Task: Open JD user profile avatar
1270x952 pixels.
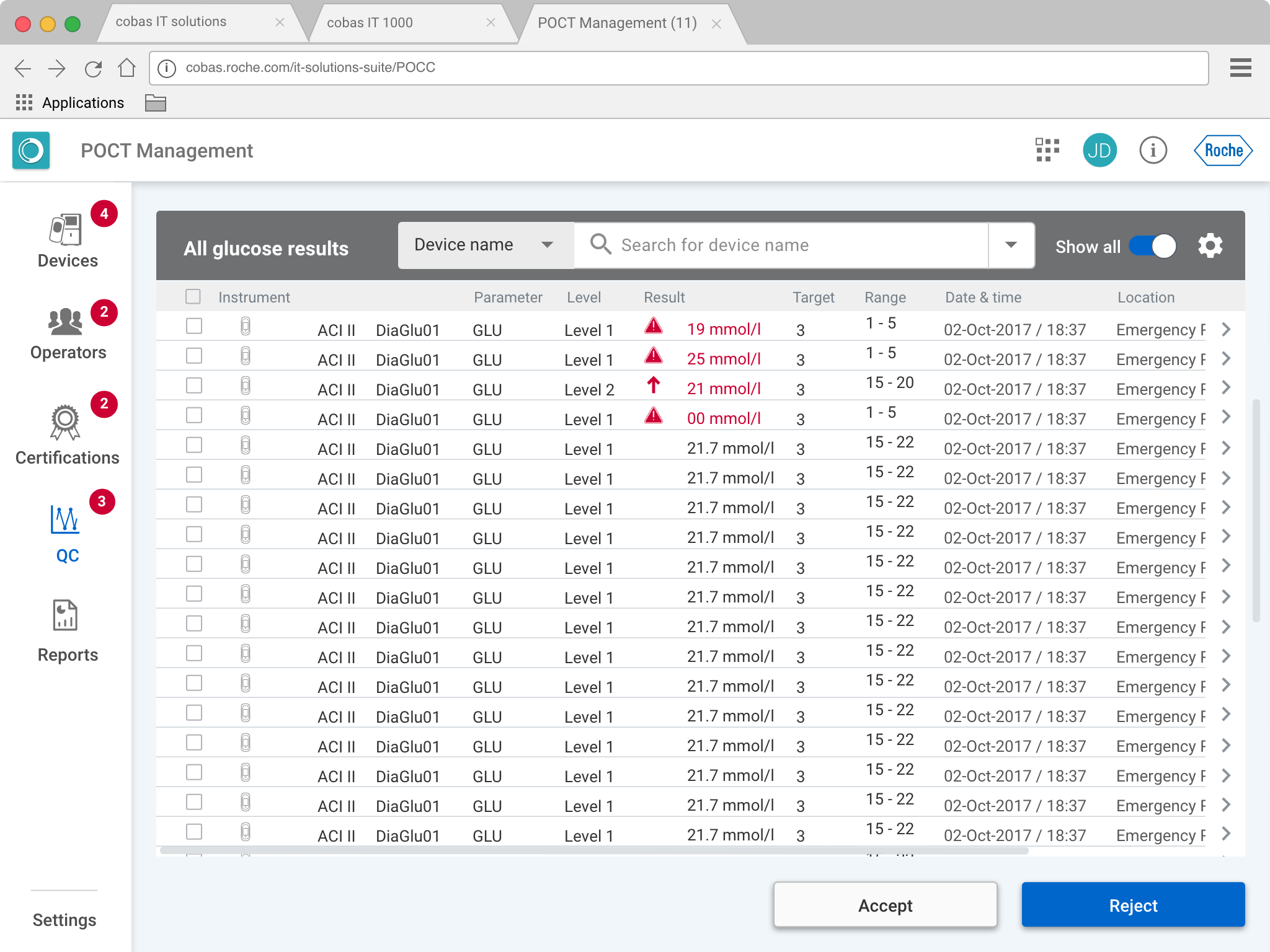Action: 1099,150
